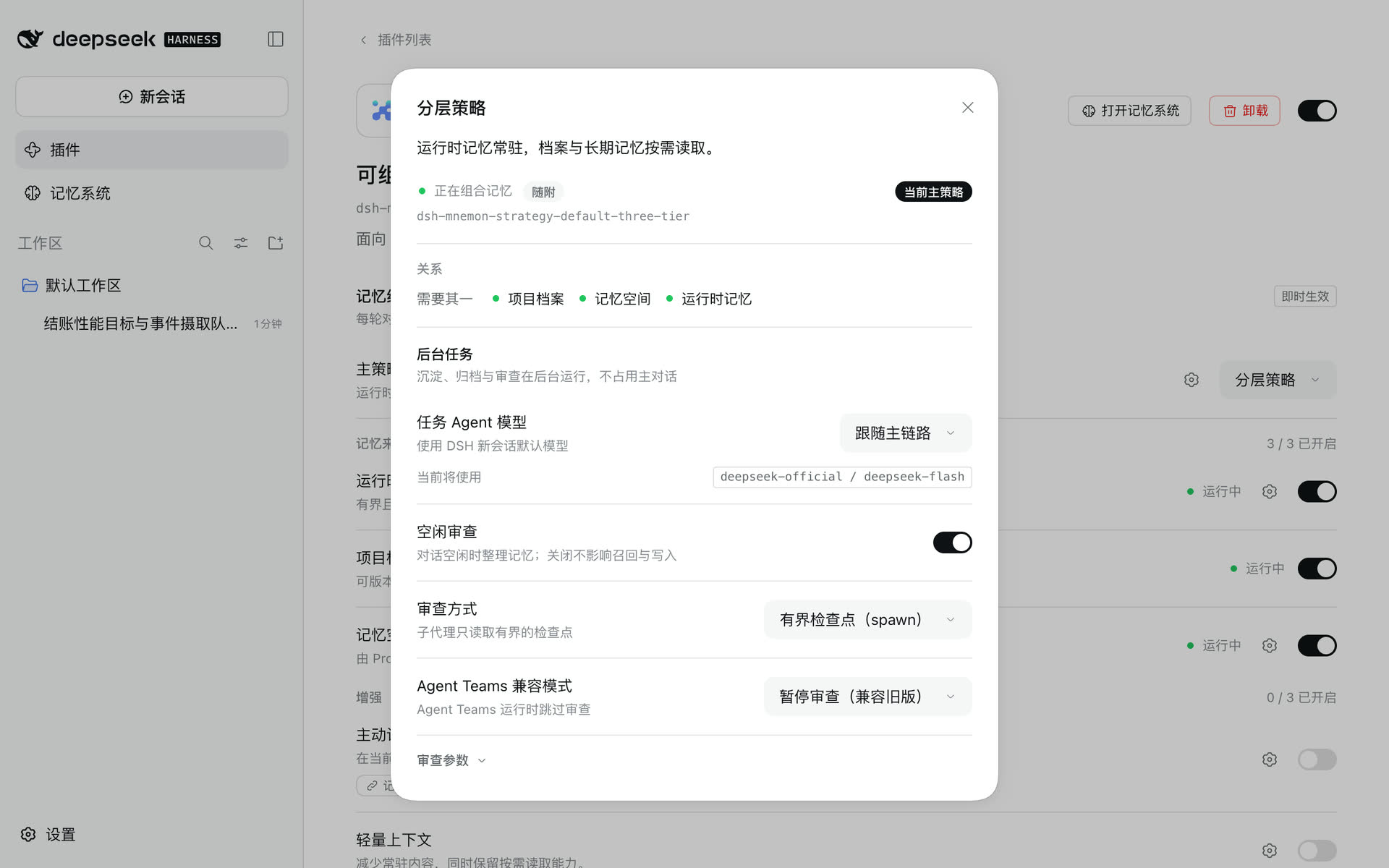Click the 随附 tag

(543, 192)
